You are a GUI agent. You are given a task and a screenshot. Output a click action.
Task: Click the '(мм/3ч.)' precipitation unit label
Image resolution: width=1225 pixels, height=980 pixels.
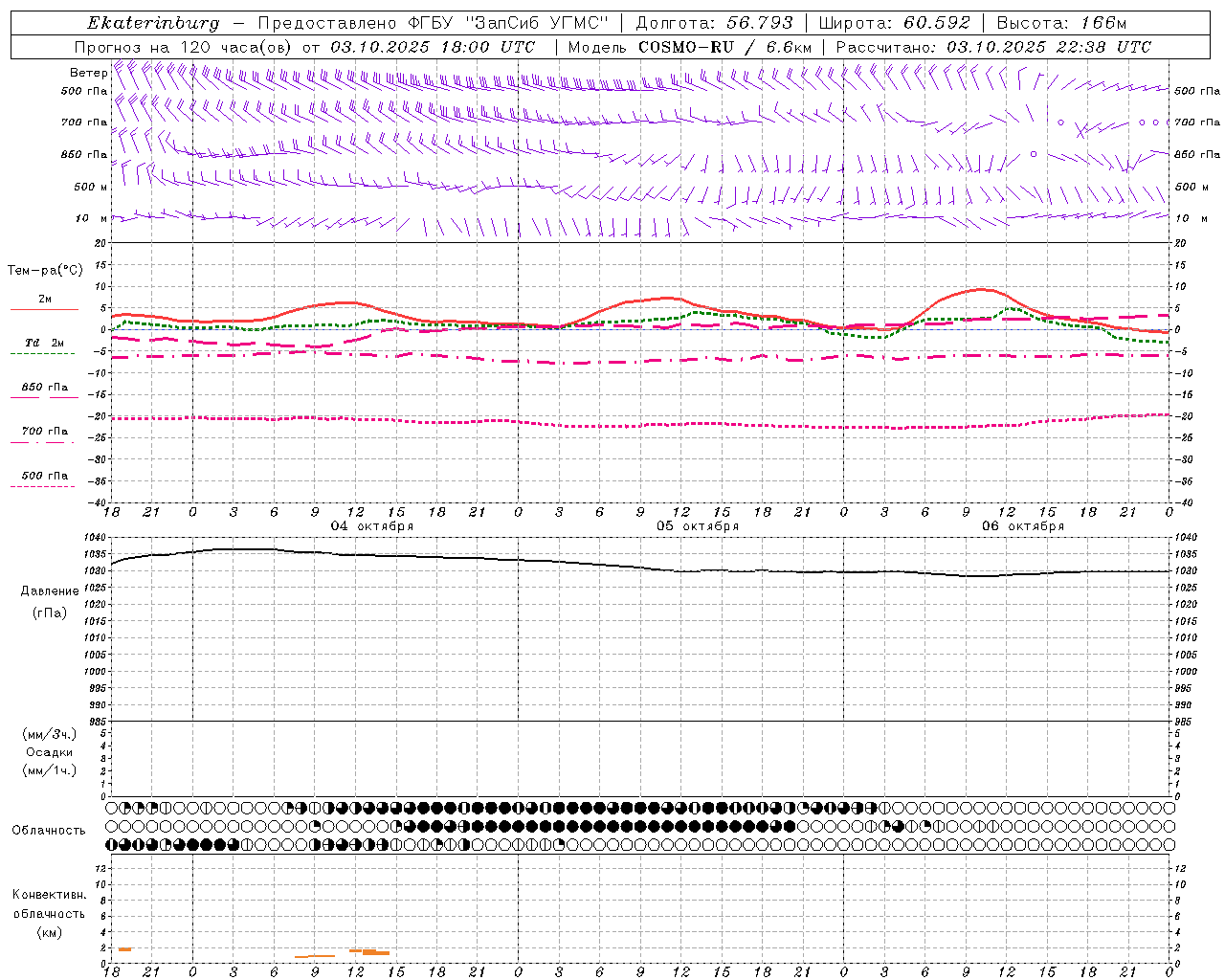[x=50, y=734]
